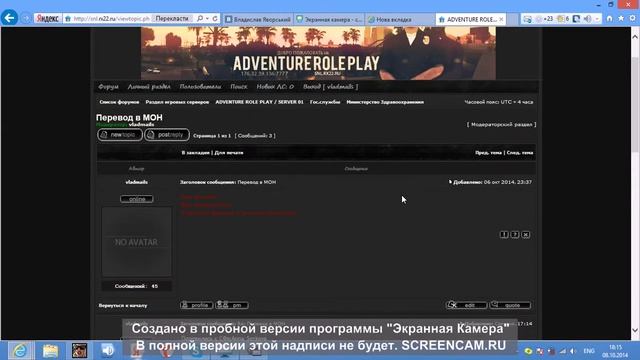The height and width of the screenshot is (360, 640).
Task: Open Личный раздел menu item
Action: click(149, 87)
